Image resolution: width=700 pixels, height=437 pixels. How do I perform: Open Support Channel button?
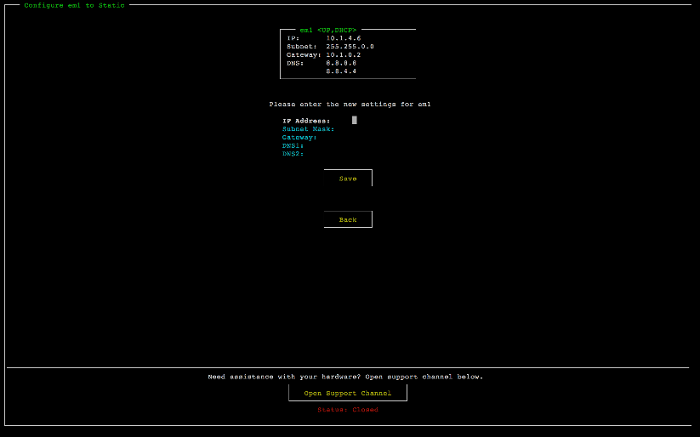pyautogui.click(x=348, y=393)
